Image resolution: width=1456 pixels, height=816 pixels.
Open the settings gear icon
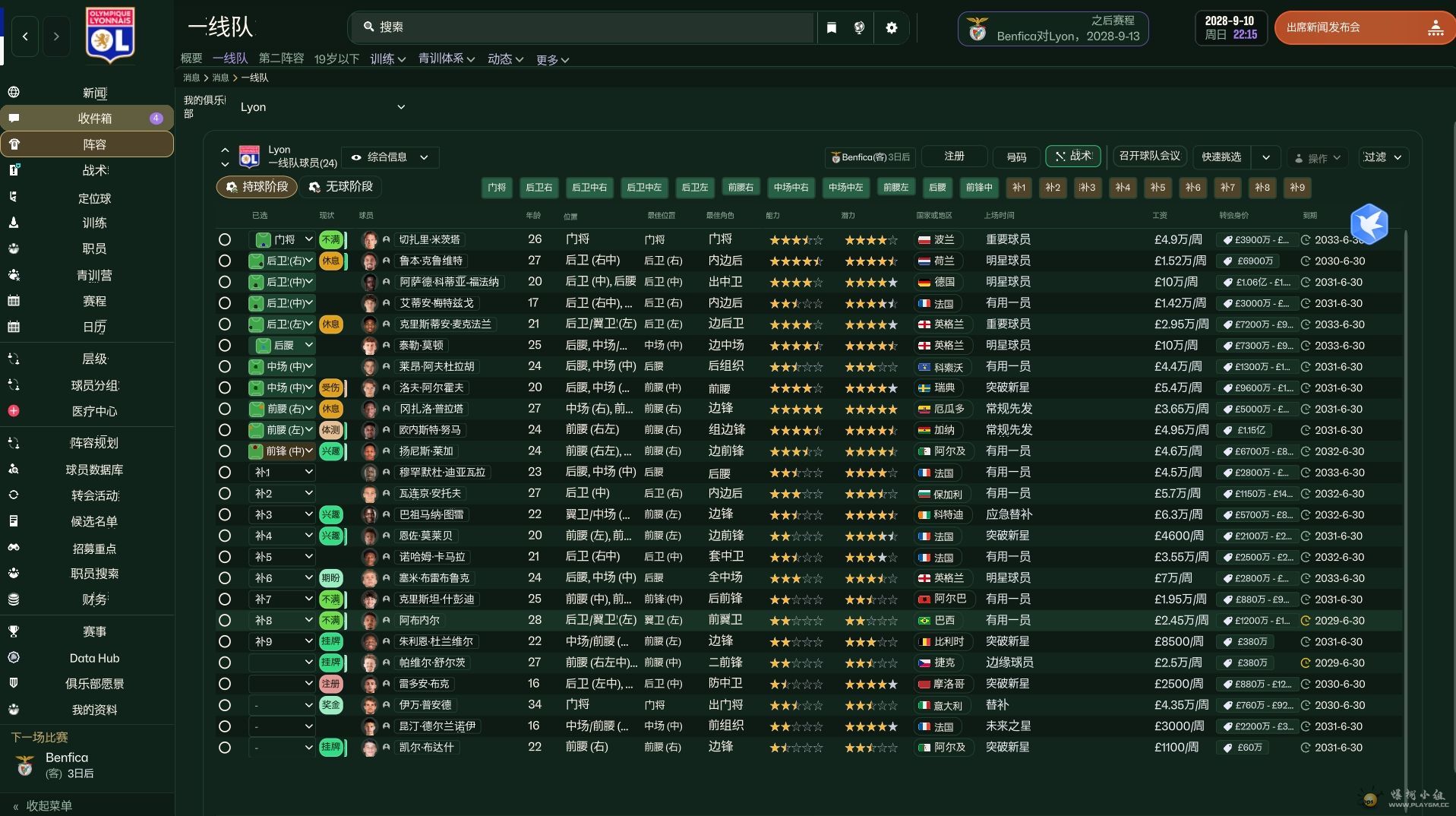point(892,27)
